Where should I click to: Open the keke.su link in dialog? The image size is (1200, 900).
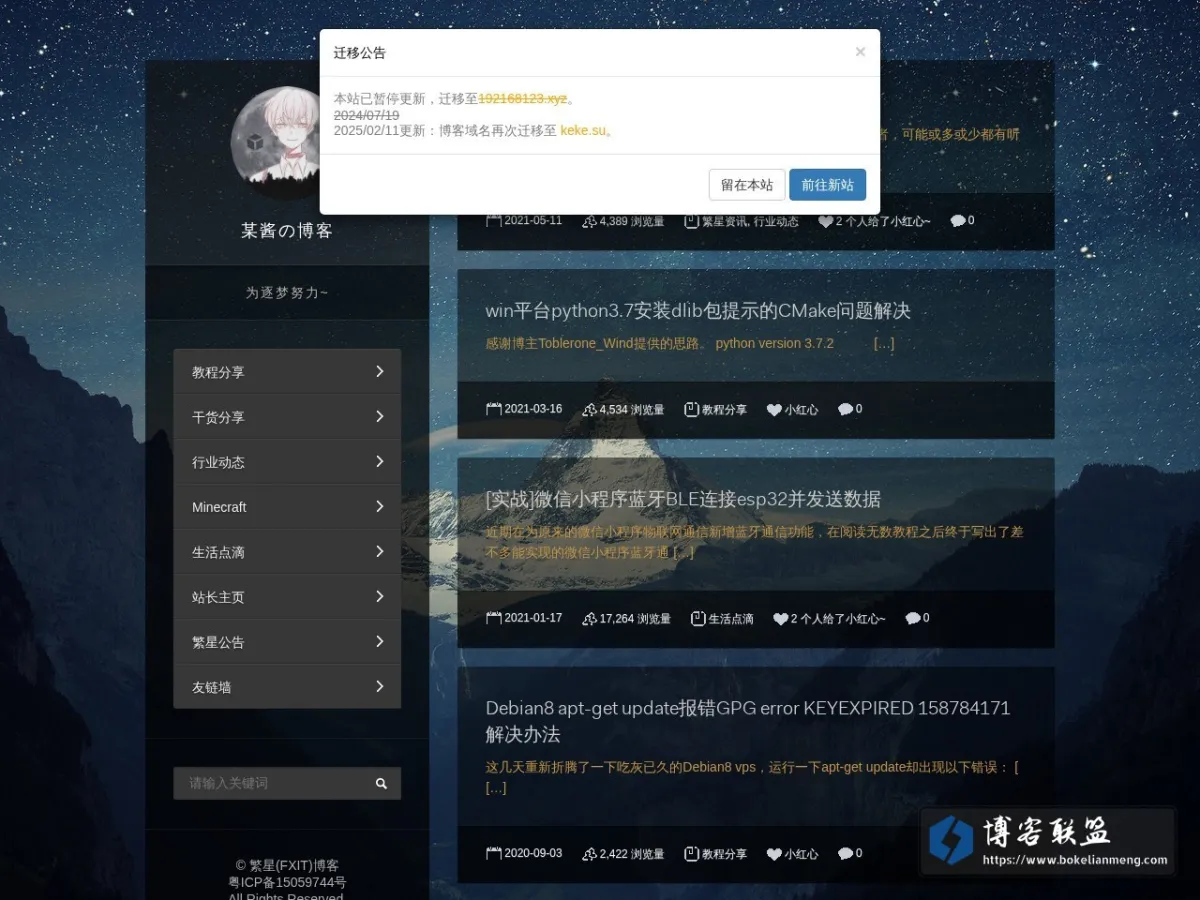583,130
